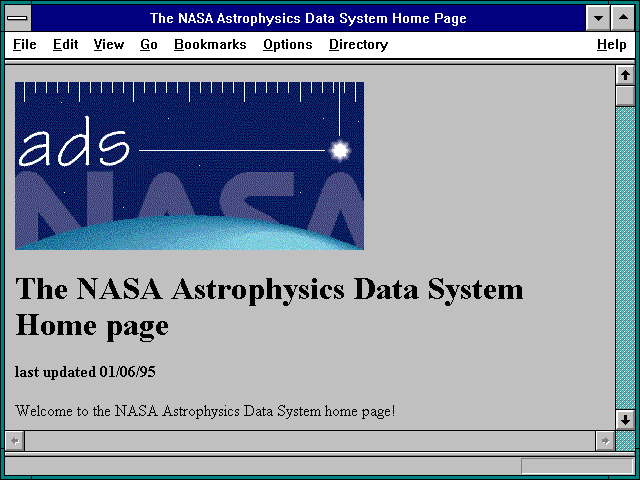Click the horizontal scrollbar right arrow
640x480 pixels.
click(605, 441)
